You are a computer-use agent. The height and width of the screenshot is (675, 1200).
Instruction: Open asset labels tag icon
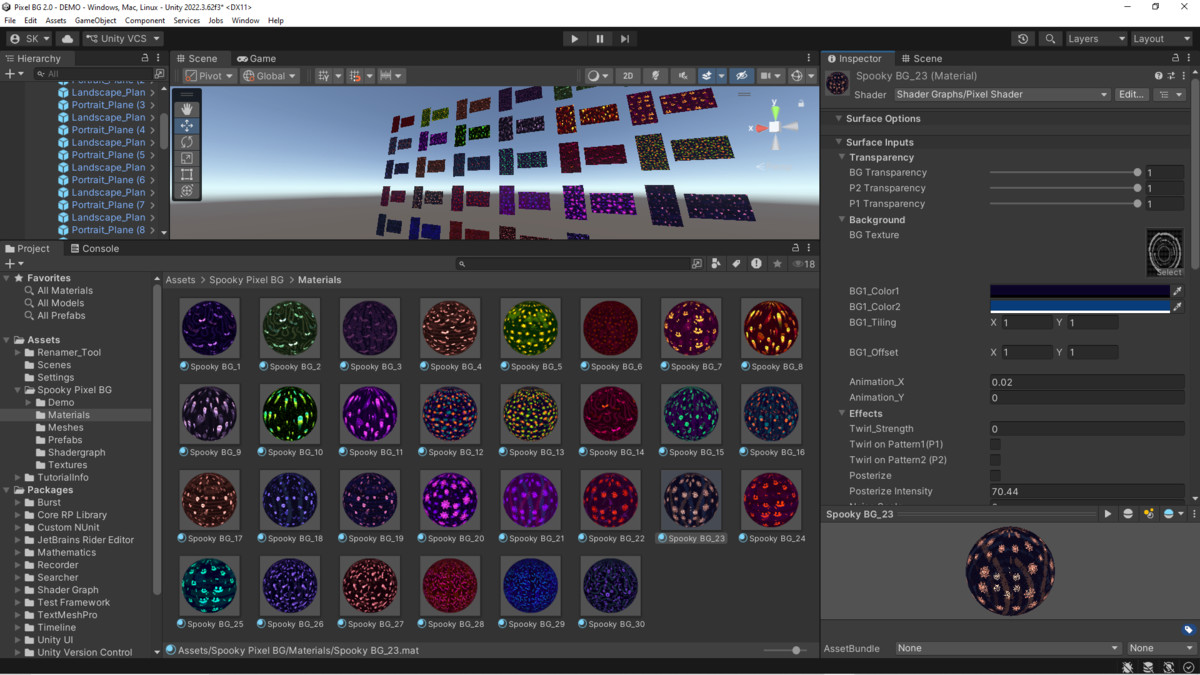pyautogui.click(x=1188, y=630)
